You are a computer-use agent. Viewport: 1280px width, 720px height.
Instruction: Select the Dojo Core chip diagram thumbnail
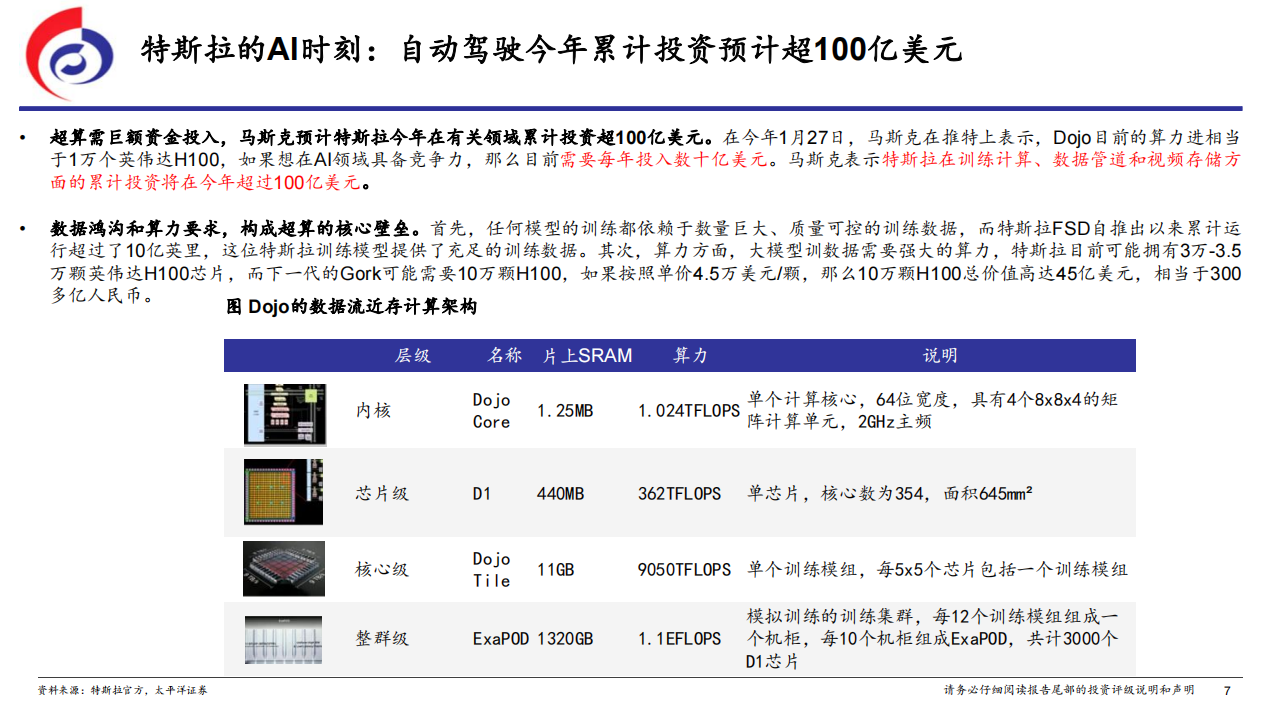coord(285,414)
